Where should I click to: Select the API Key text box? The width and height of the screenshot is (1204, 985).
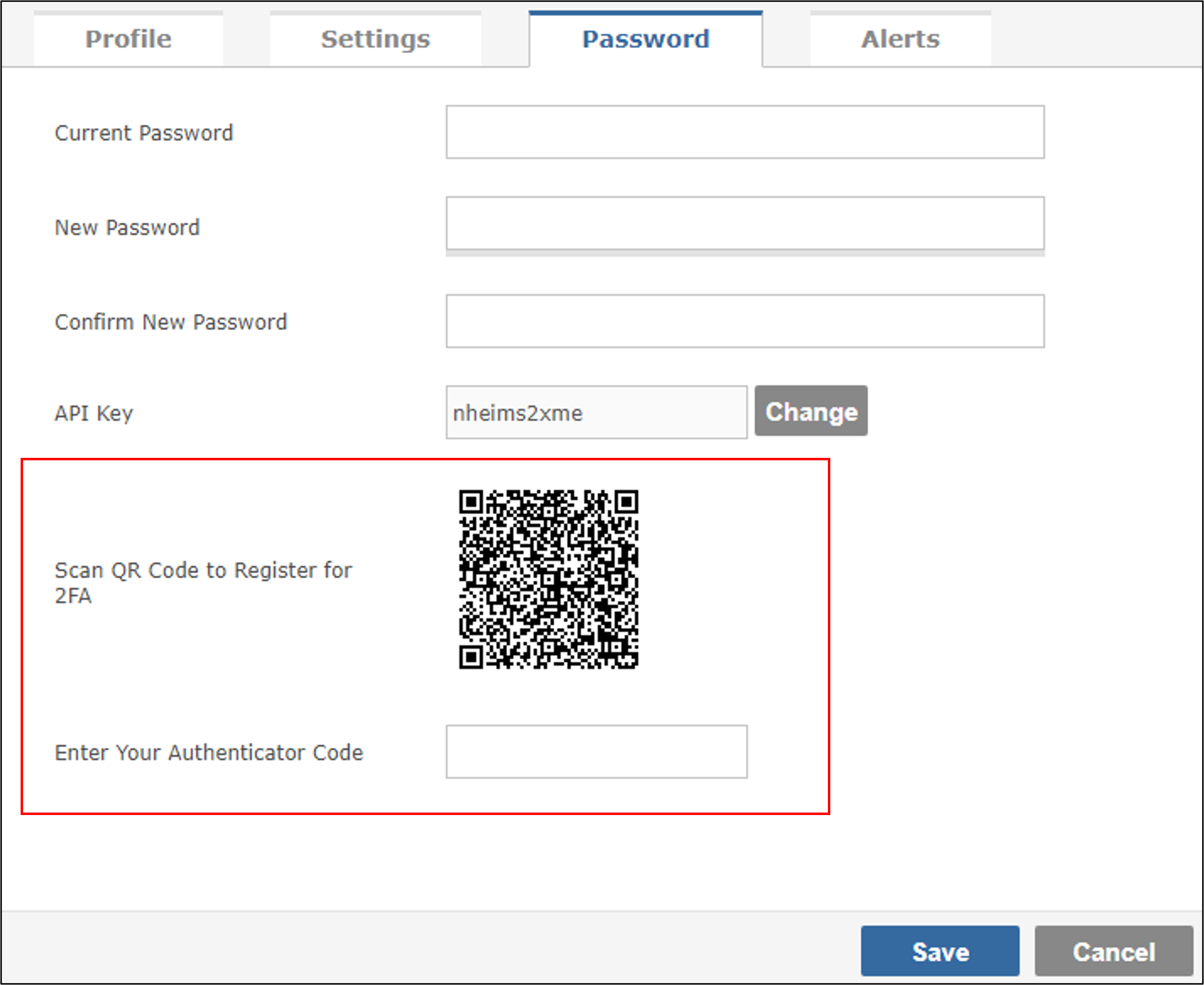pyautogui.click(x=596, y=413)
